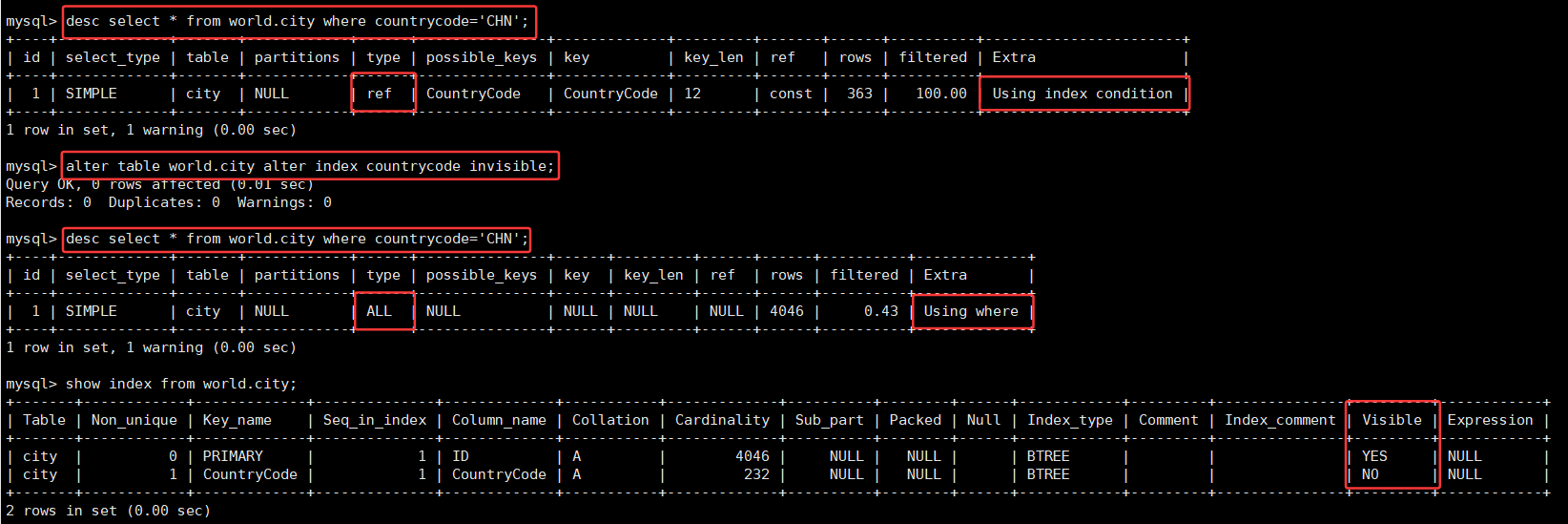Screen dimensions: 1568x524
Task: Click 'Records: 0' in the alter result
Action: click(x=49, y=202)
